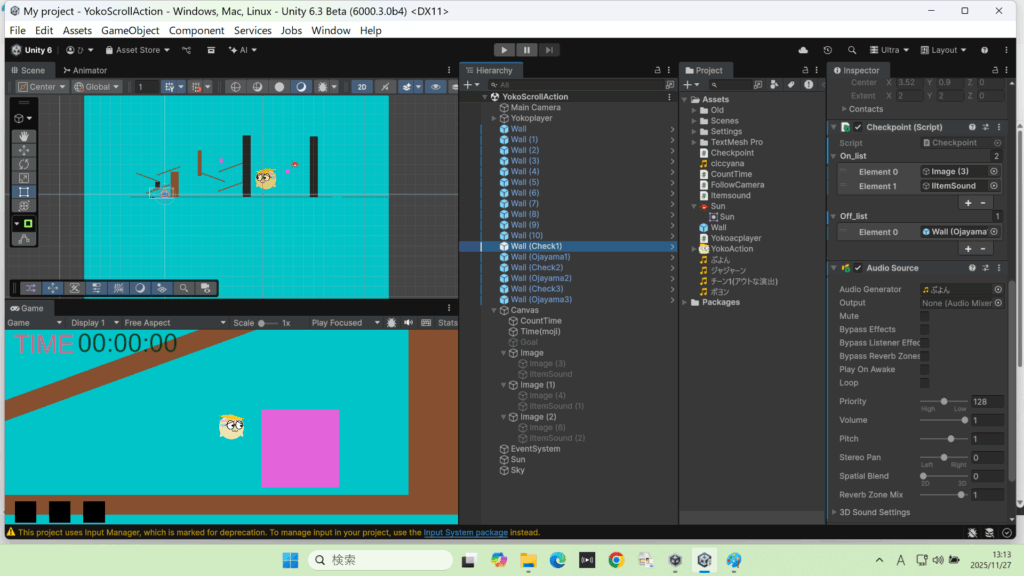Disable the Checkpoint script component checkbox

tap(858, 127)
